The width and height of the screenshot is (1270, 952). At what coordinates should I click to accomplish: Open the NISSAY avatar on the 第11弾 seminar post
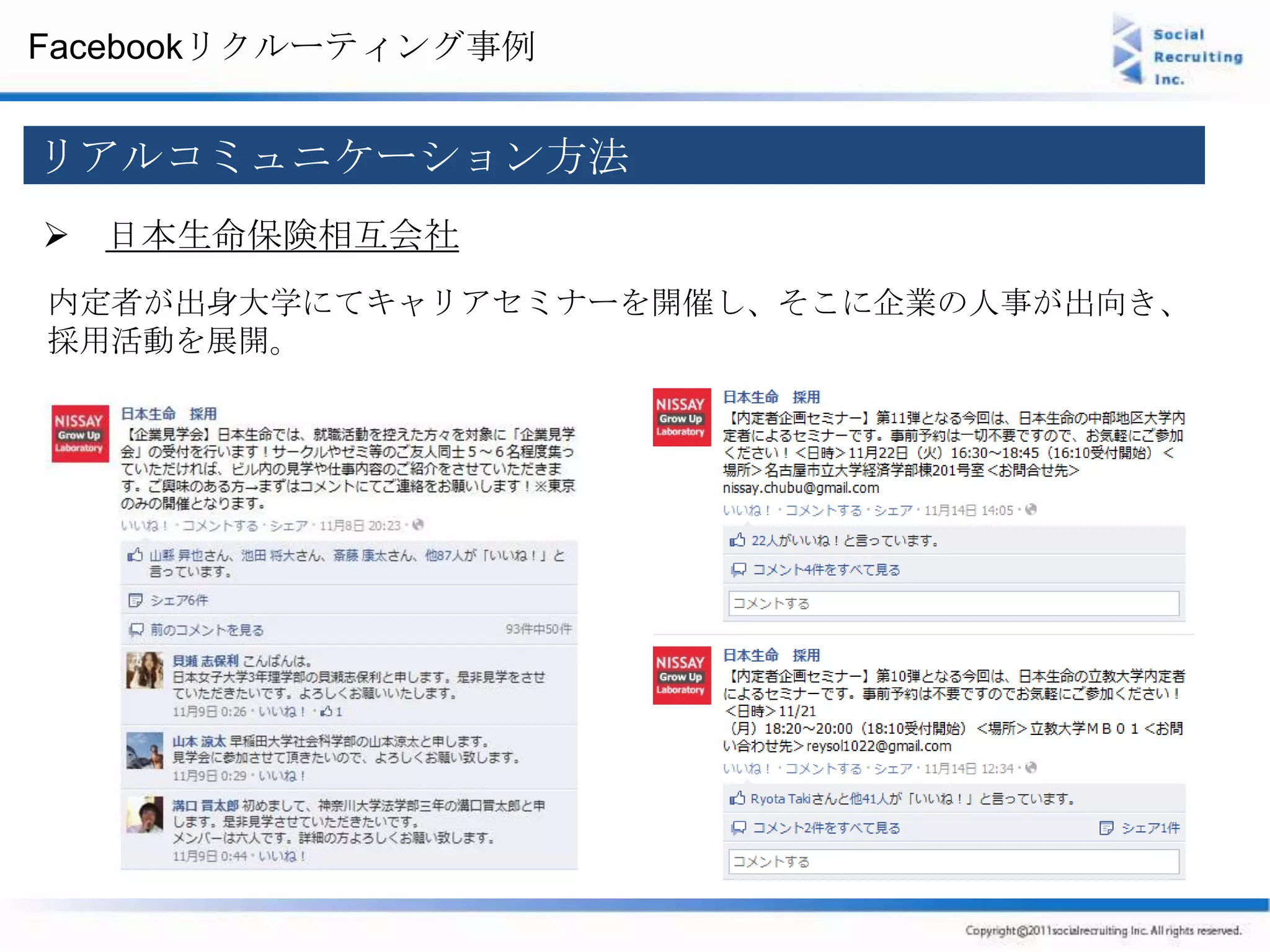[682, 417]
